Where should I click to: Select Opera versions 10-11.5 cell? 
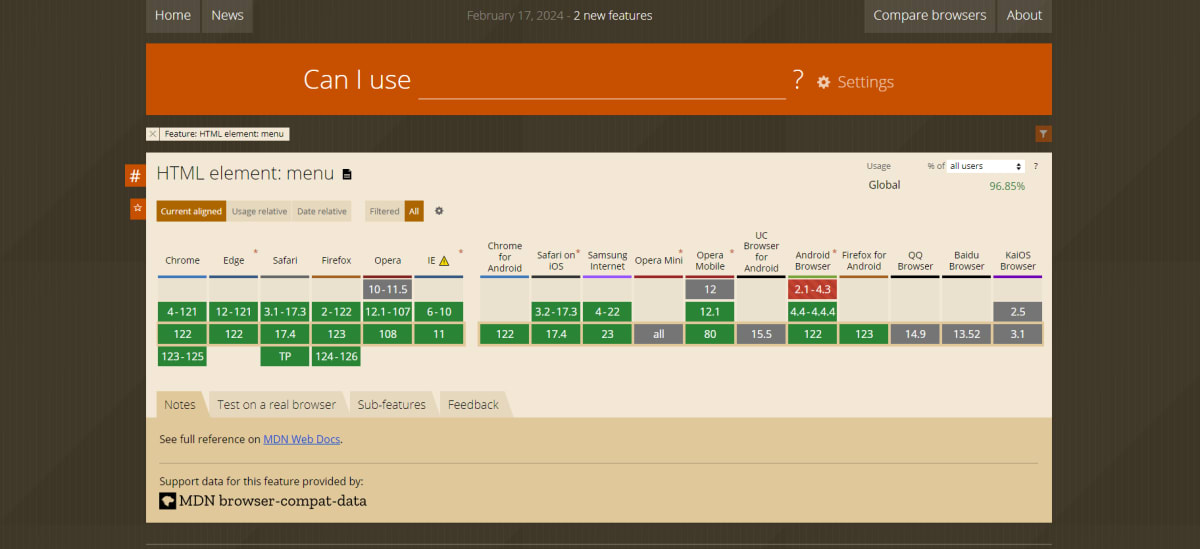[388, 289]
